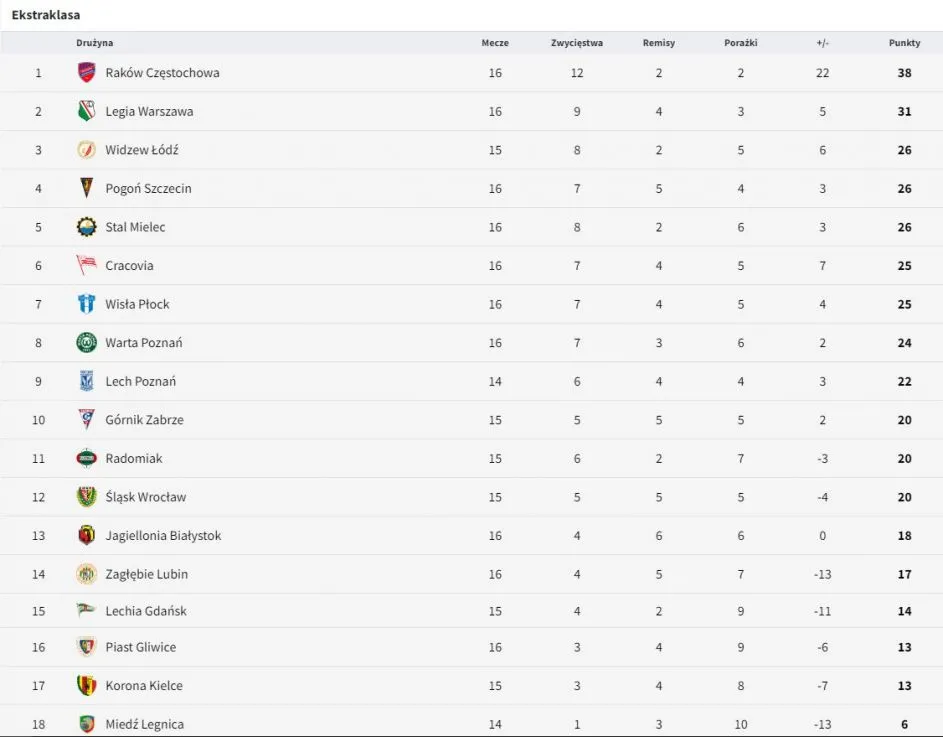
Task: Click the Cracovia flag crest icon
Action: [x=87, y=266]
